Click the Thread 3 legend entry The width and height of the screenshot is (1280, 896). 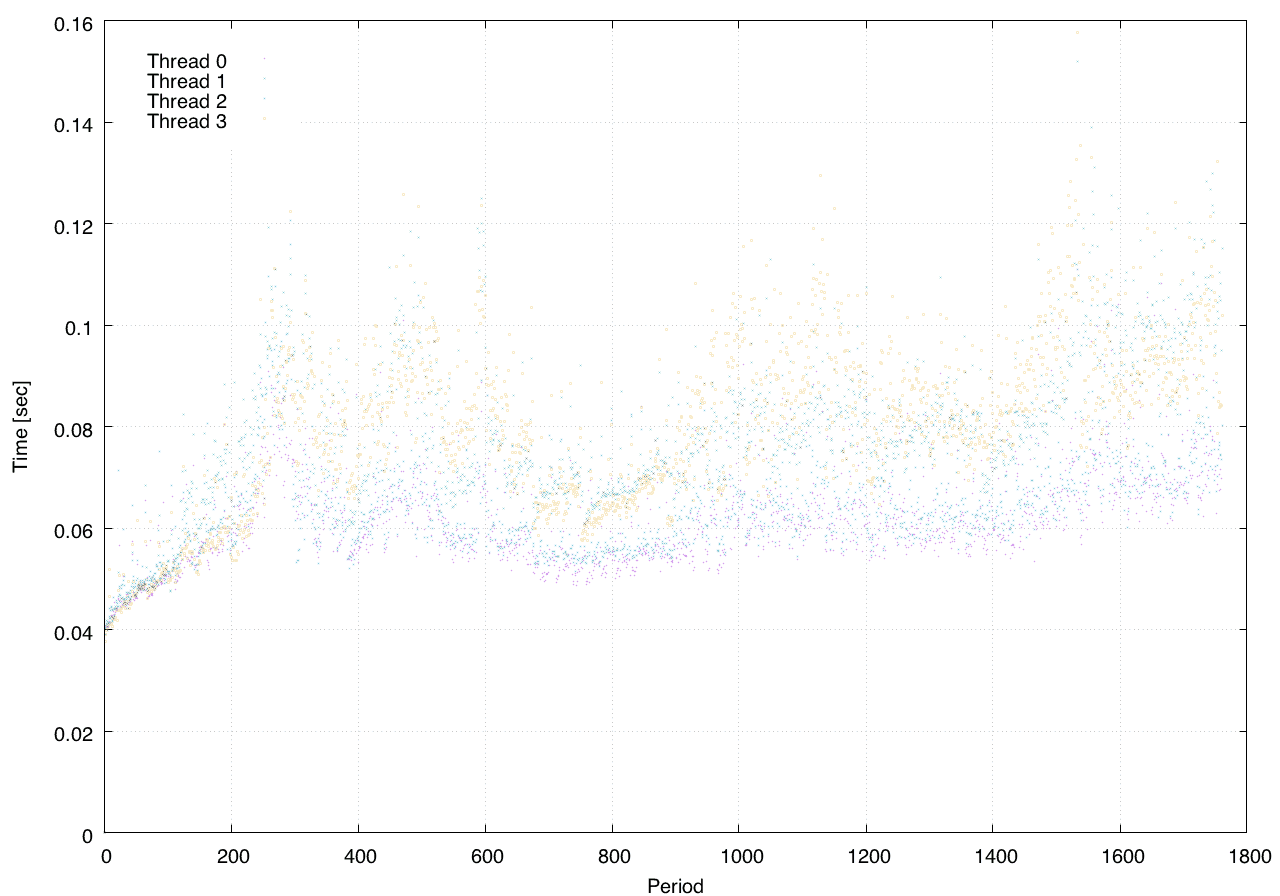(187, 122)
